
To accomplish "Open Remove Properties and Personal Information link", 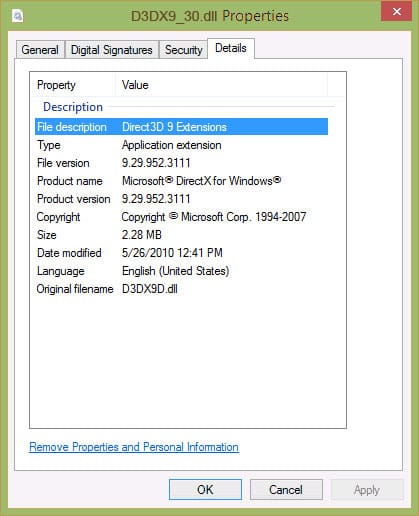I will coord(134,447).
